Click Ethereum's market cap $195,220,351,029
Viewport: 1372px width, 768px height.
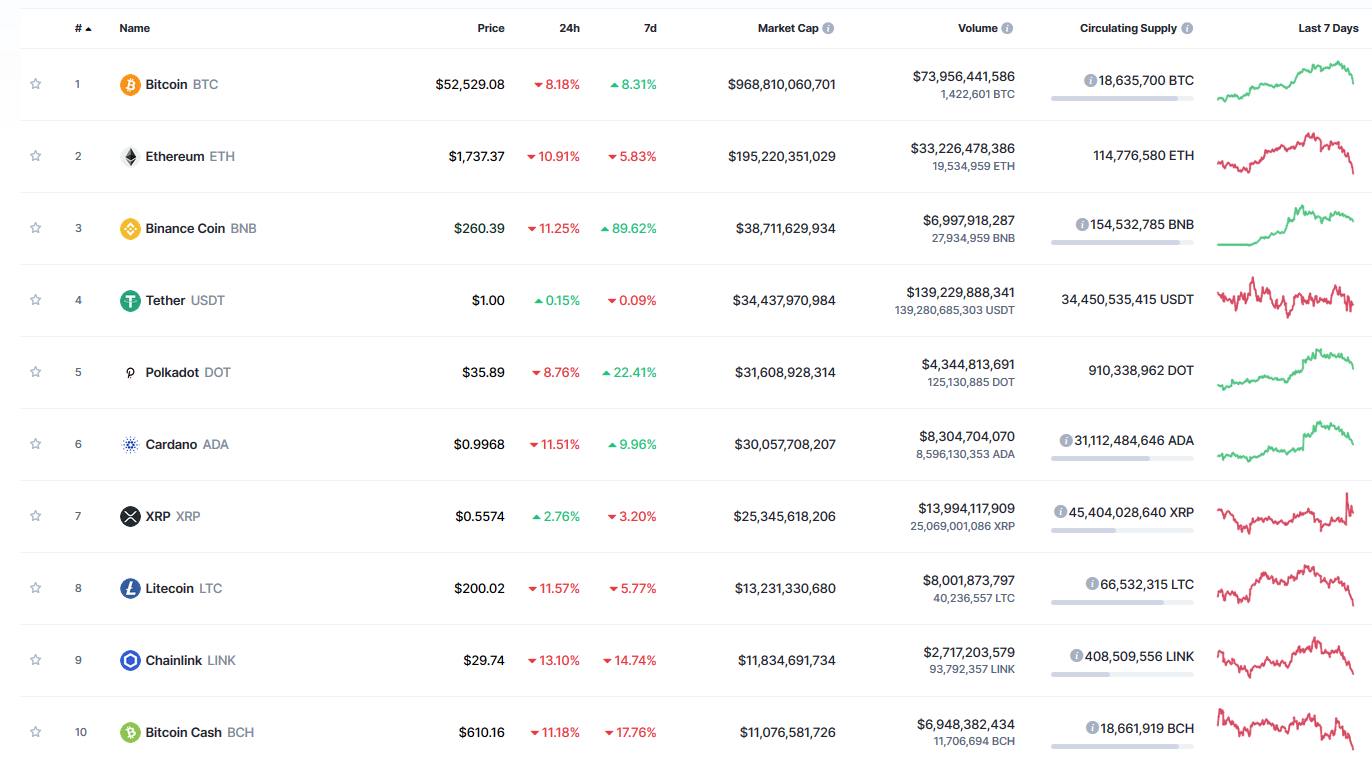click(782, 157)
